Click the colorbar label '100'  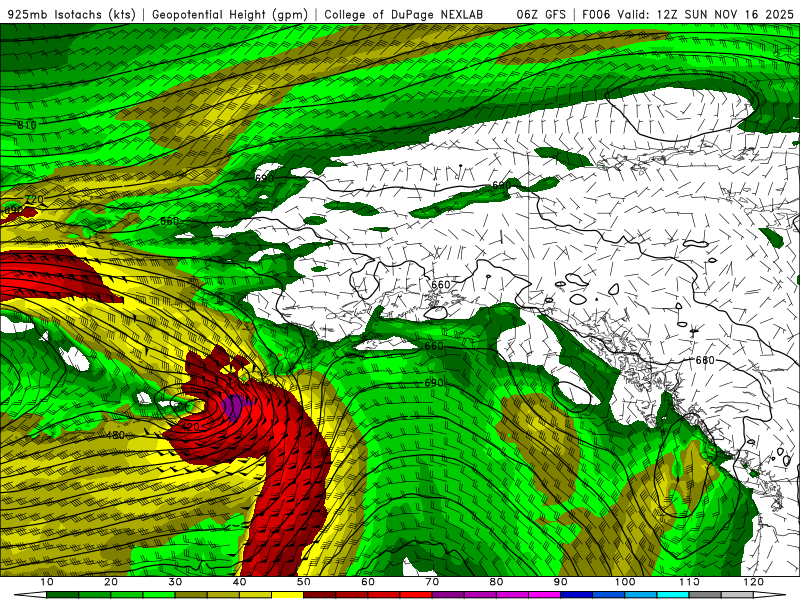pos(625,582)
